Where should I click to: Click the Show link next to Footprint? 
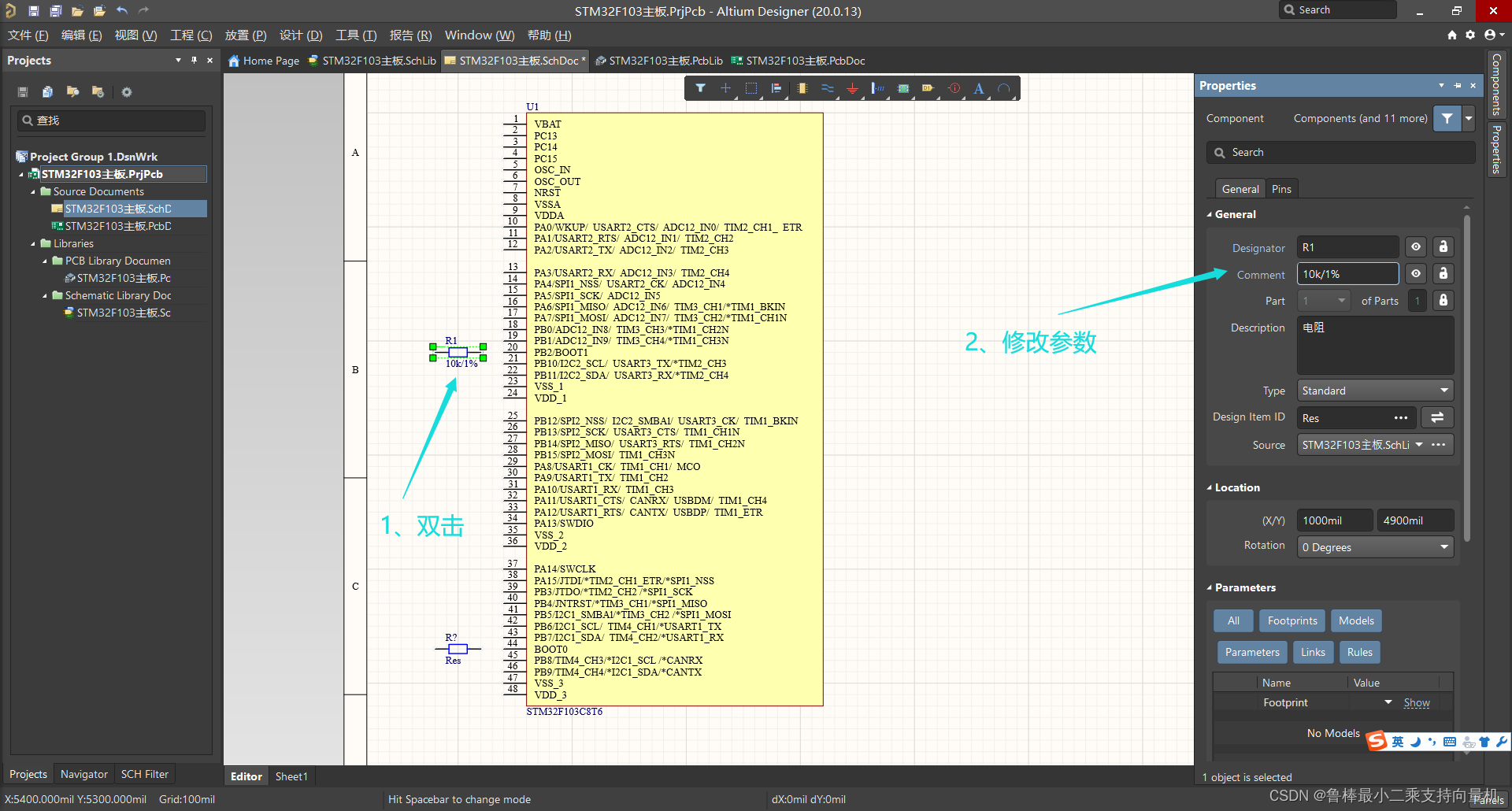click(1416, 703)
